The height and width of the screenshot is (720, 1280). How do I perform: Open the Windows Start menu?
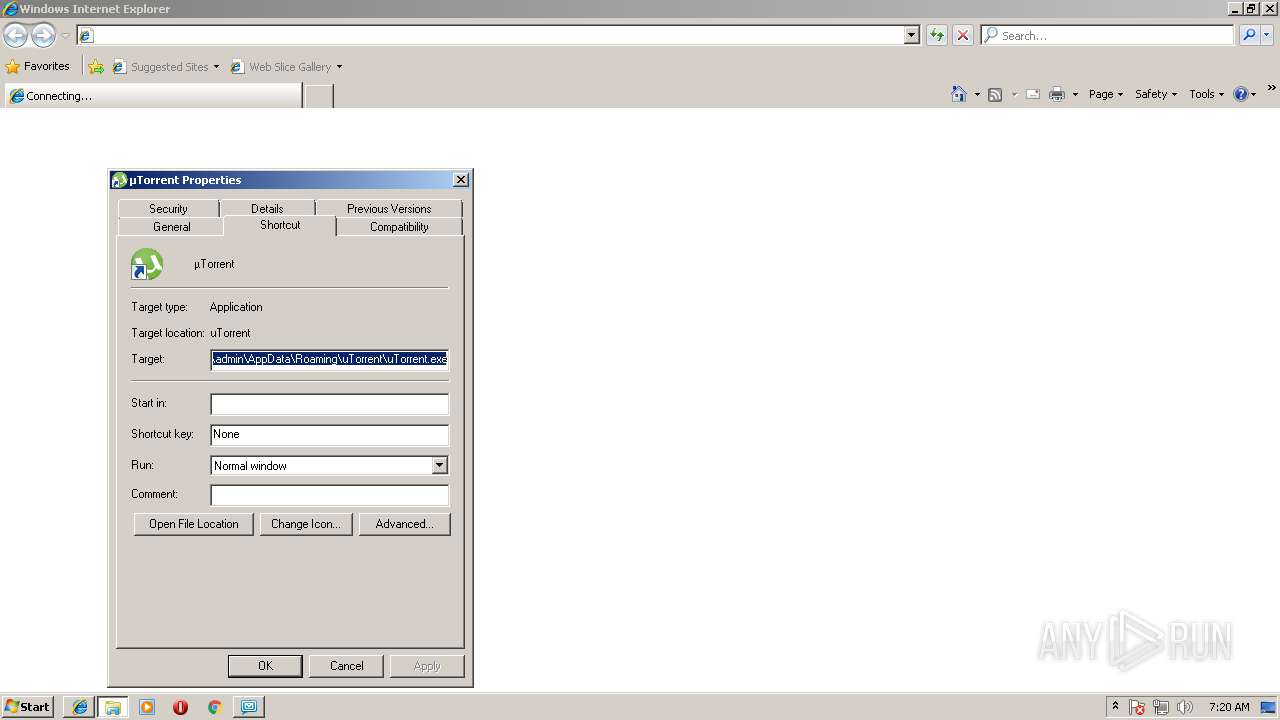[x=27, y=706]
